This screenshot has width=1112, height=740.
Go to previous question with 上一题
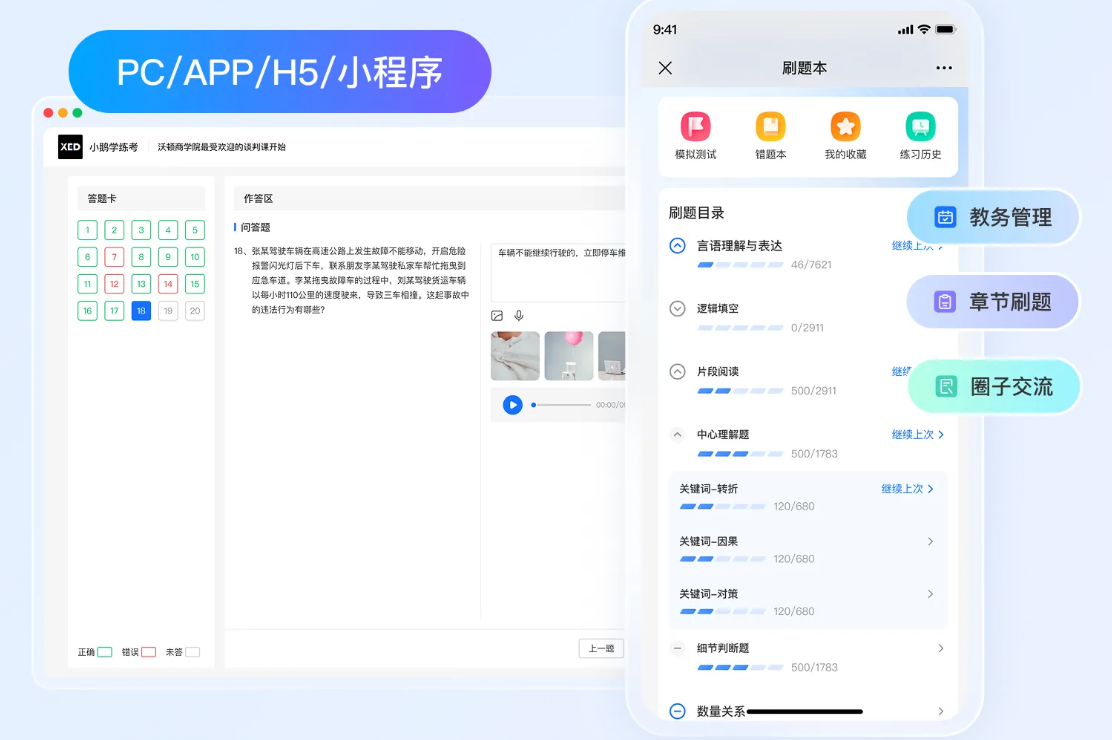click(601, 648)
